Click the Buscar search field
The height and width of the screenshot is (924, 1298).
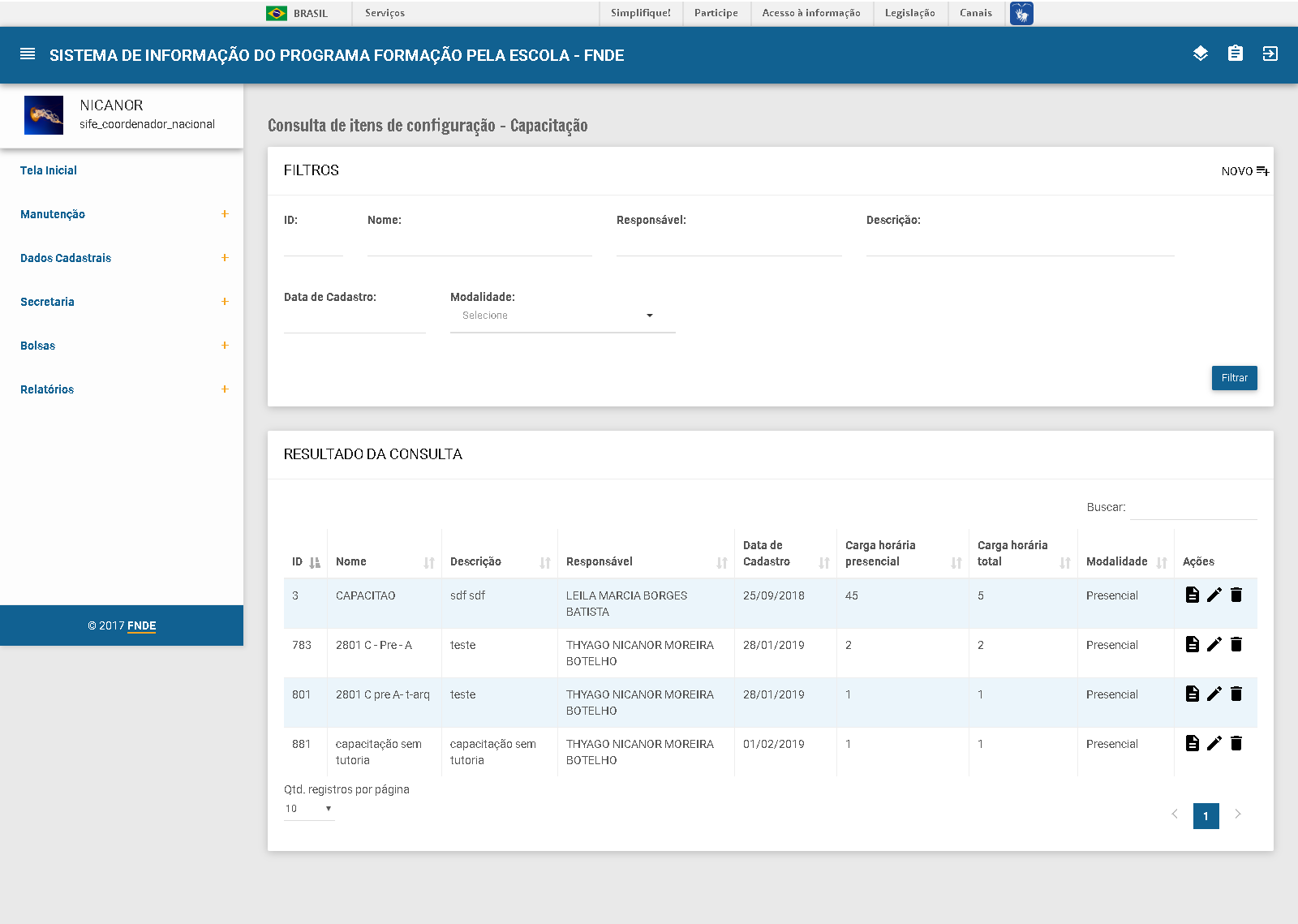tap(1193, 508)
